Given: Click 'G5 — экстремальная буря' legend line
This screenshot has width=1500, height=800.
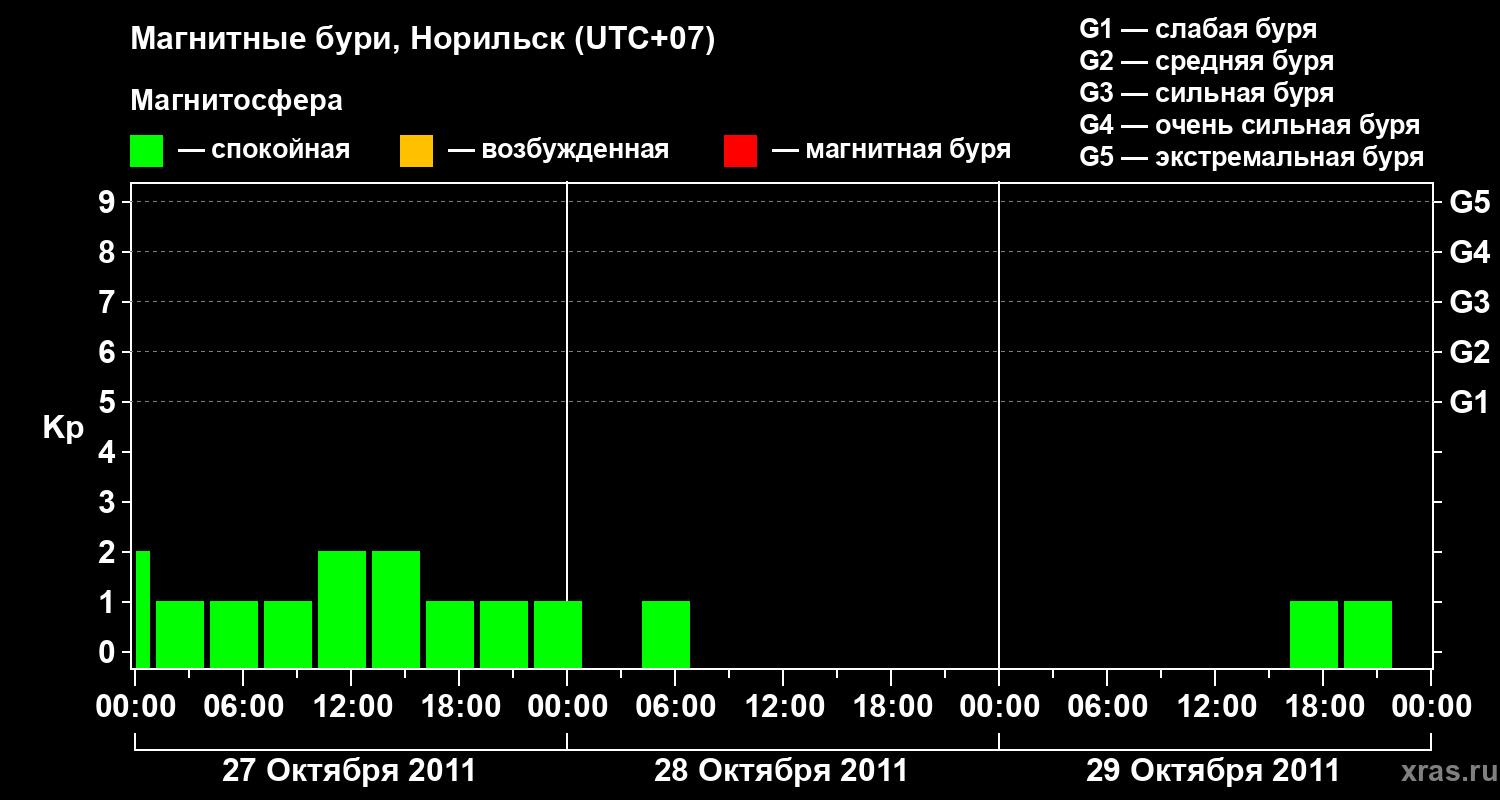Looking at the screenshot, I should coord(1251,157).
